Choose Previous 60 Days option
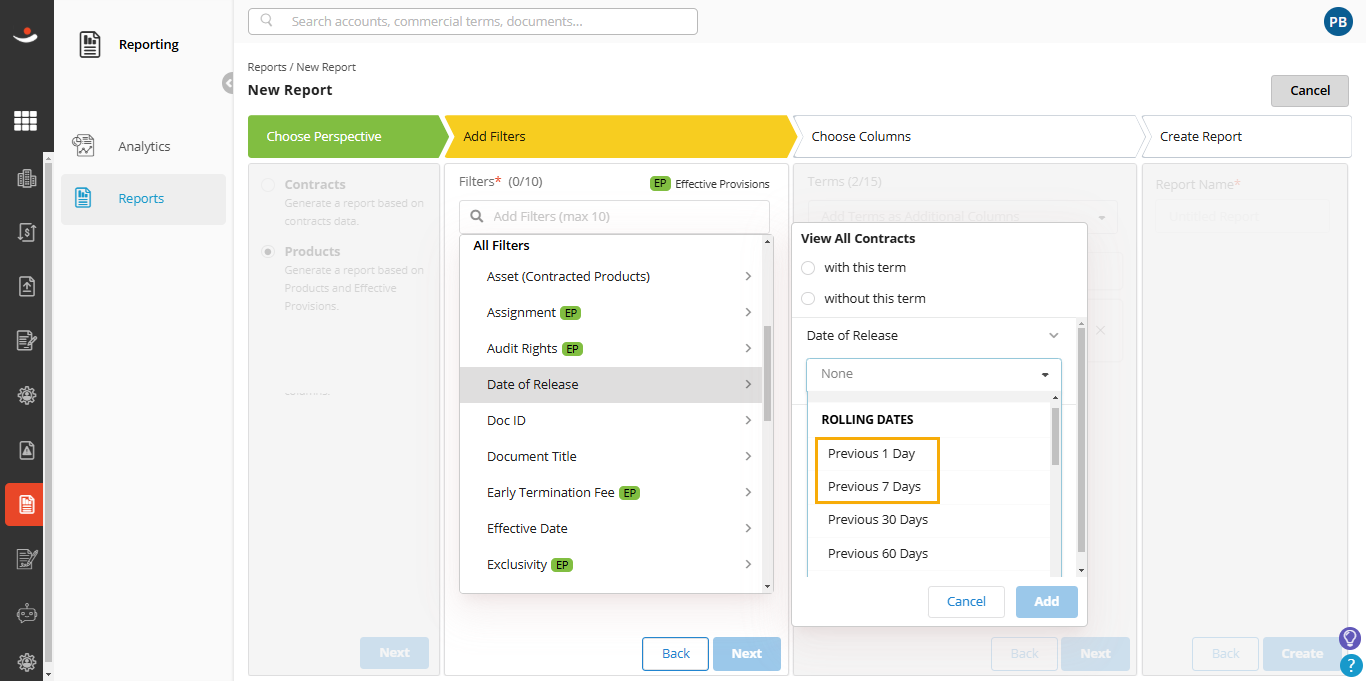Viewport: 1366px width, 681px height. [x=928, y=554]
